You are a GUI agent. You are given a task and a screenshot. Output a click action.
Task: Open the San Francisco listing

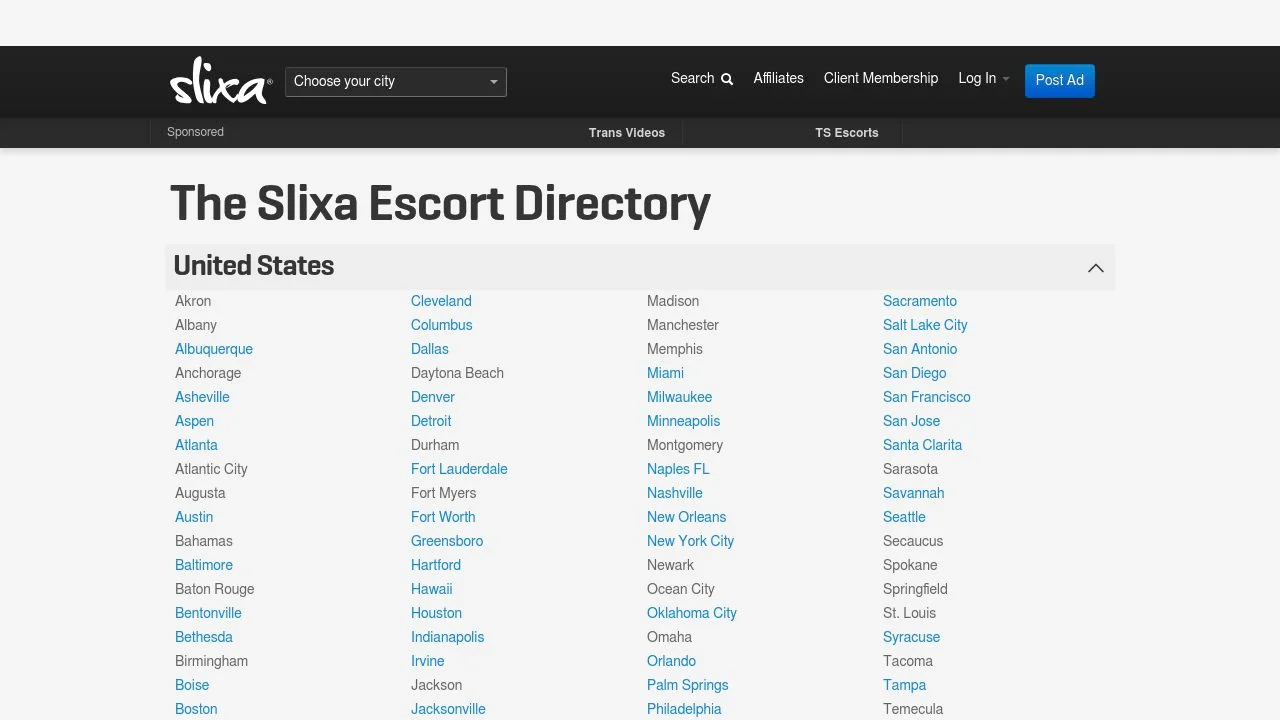click(927, 397)
